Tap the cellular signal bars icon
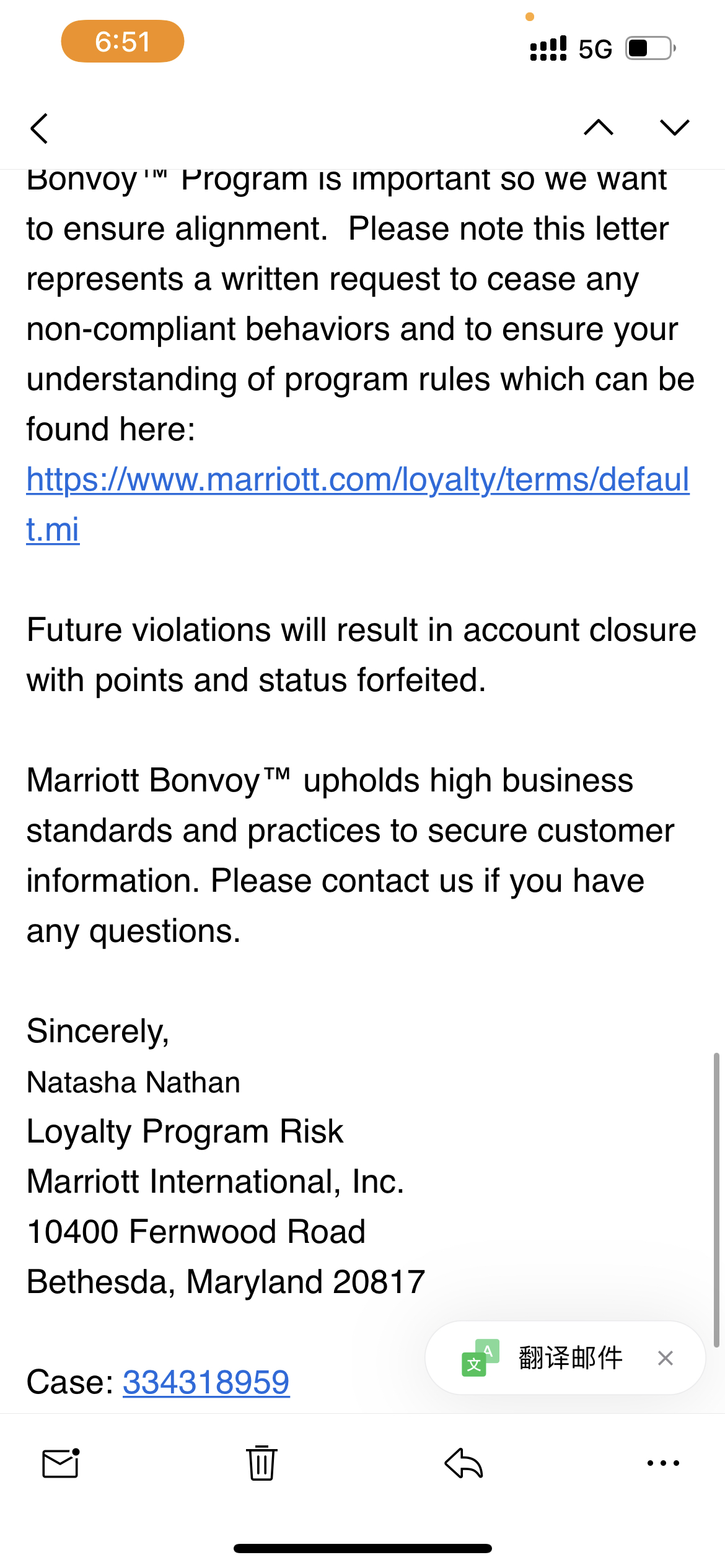The width and height of the screenshot is (725, 1568). coord(548,48)
